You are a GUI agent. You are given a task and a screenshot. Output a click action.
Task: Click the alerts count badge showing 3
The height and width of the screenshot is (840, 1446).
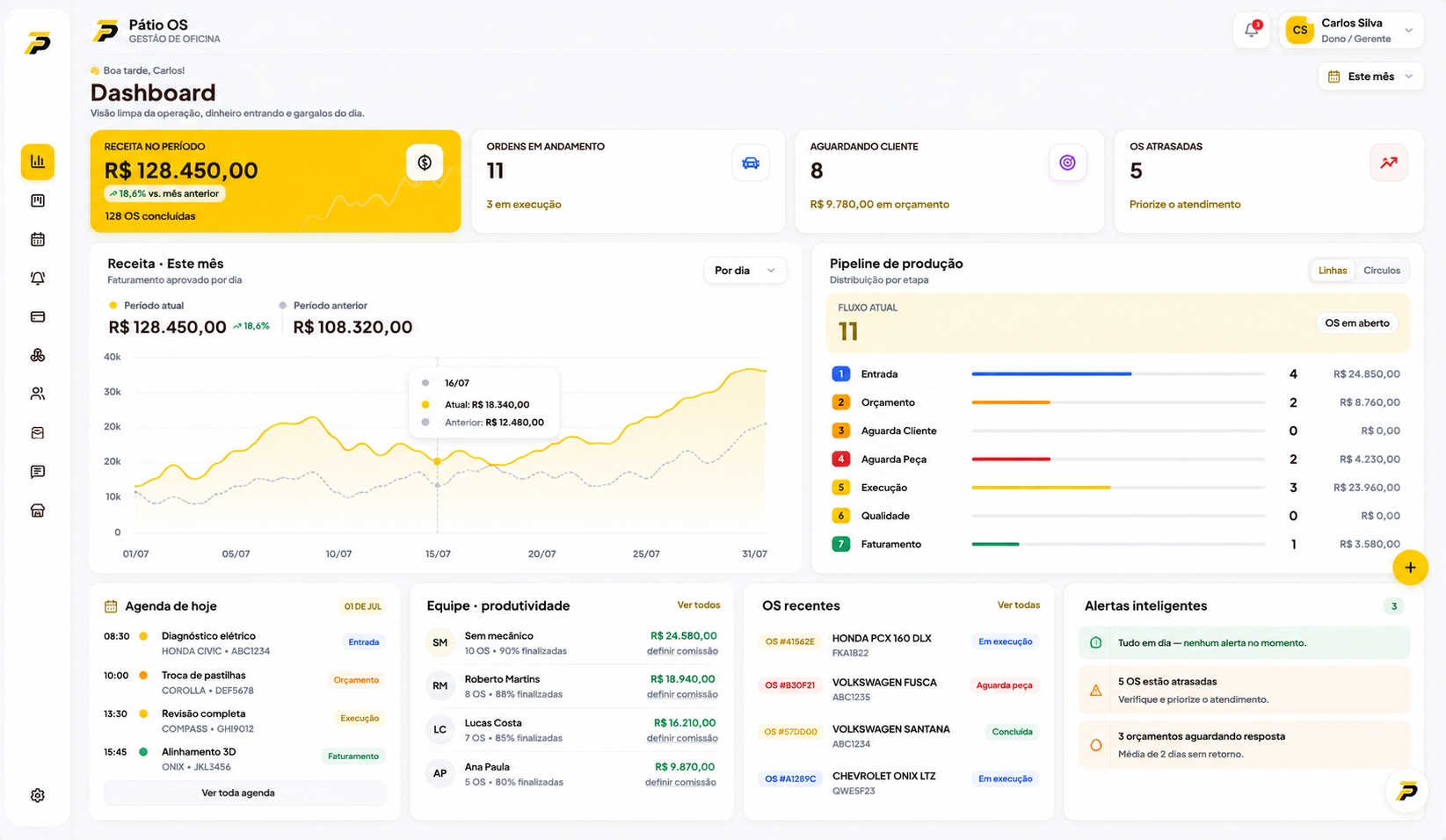click(1393, 606)
